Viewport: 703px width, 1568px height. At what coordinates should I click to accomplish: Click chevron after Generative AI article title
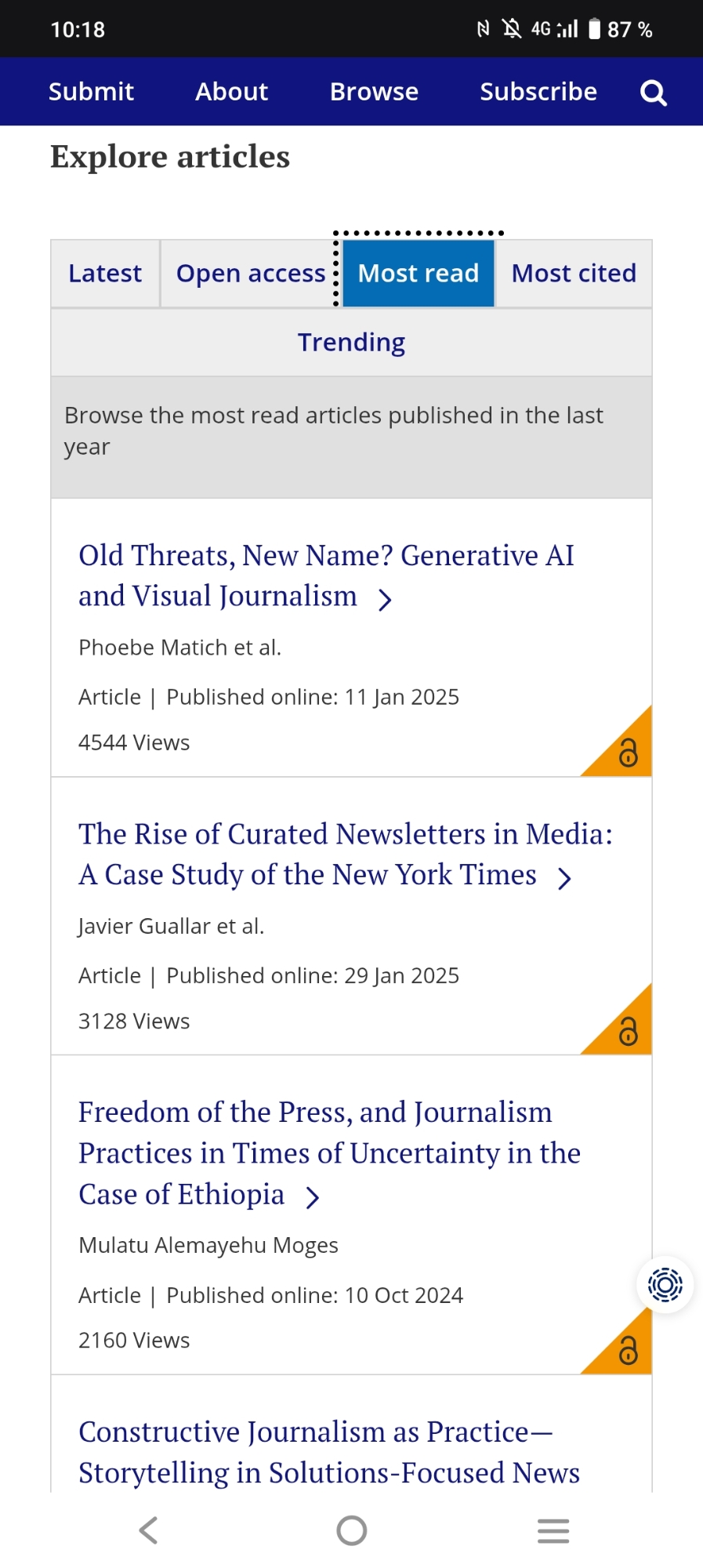point(385,600)
